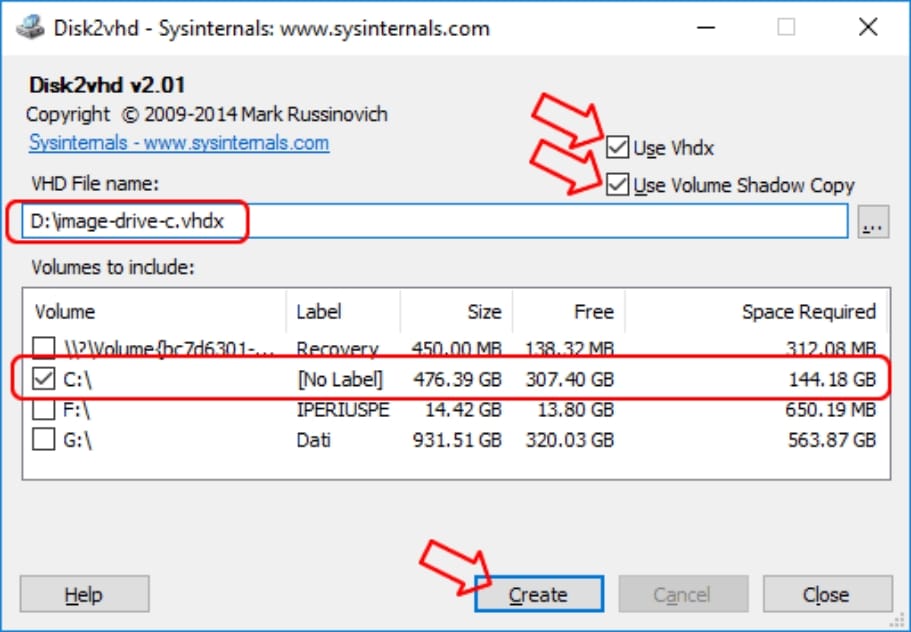The width and height of the screenshot is (911, 632).
Task: Check the Recovery volume checkbox
Action: [45, 349]
